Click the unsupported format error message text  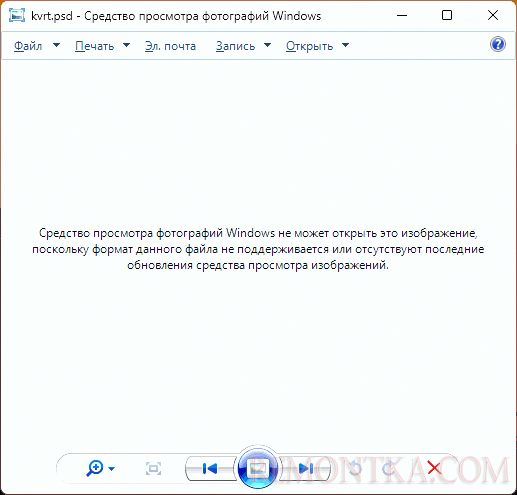click(258, 249)
